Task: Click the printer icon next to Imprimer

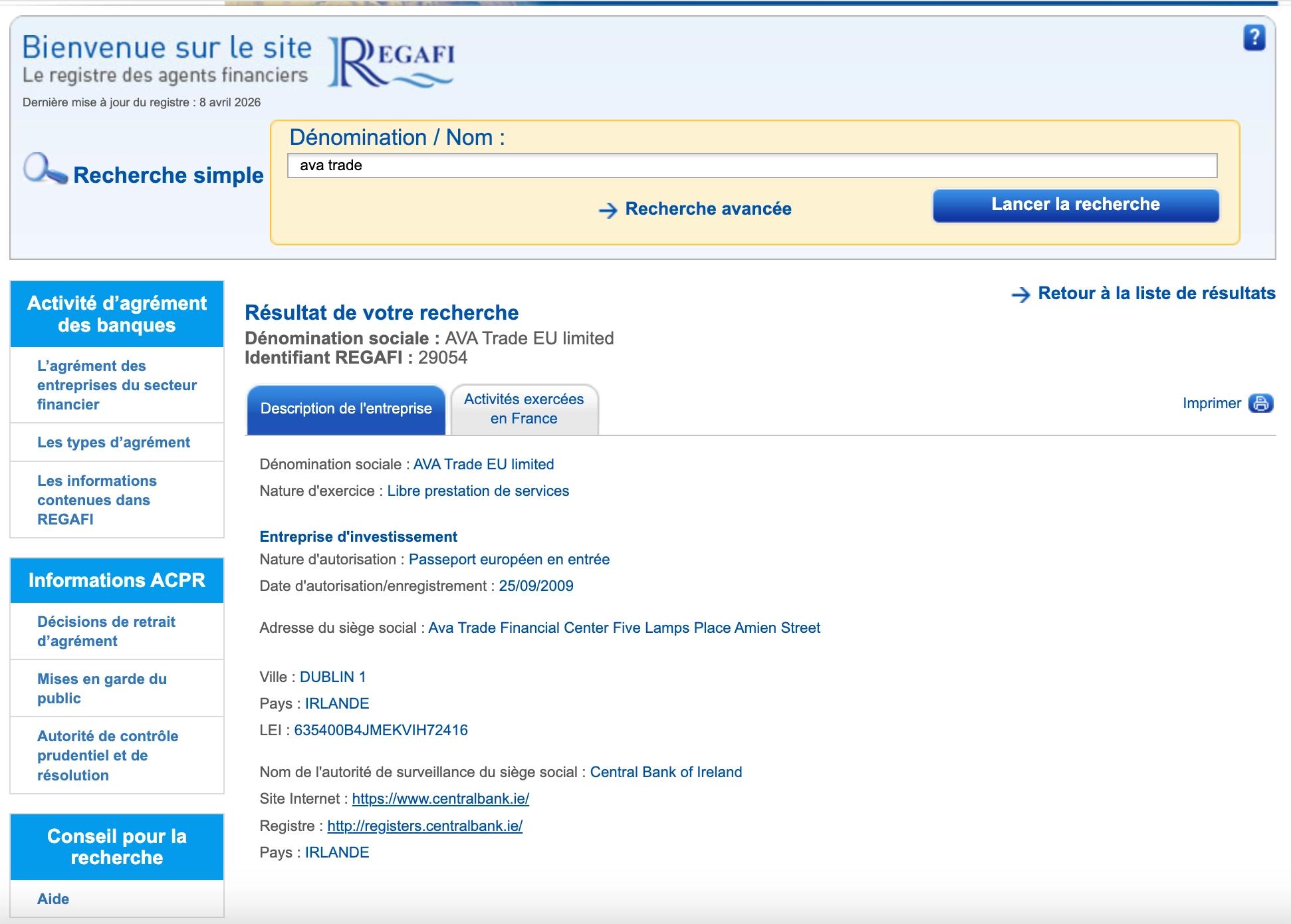Action: 1260,403
